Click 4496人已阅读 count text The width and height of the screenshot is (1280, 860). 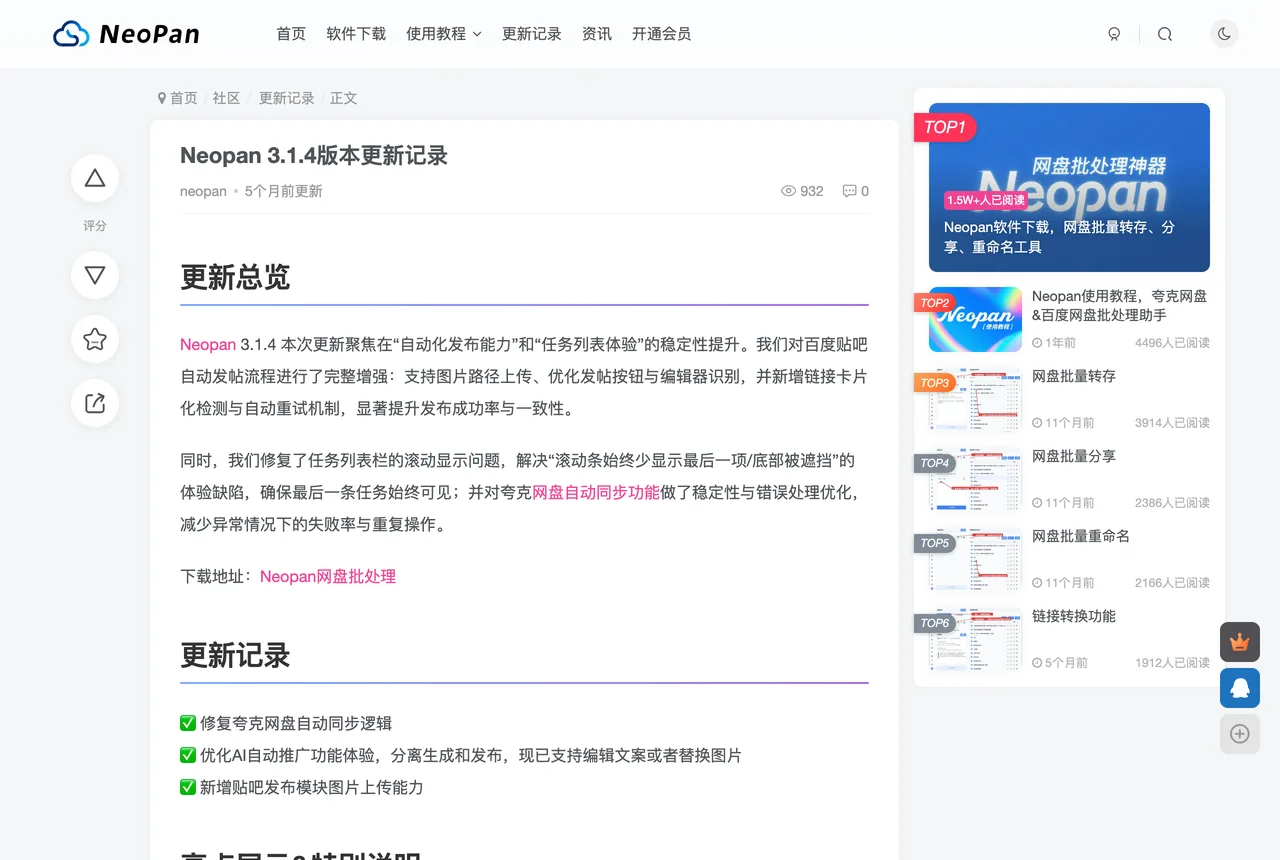coord(1172,343)
